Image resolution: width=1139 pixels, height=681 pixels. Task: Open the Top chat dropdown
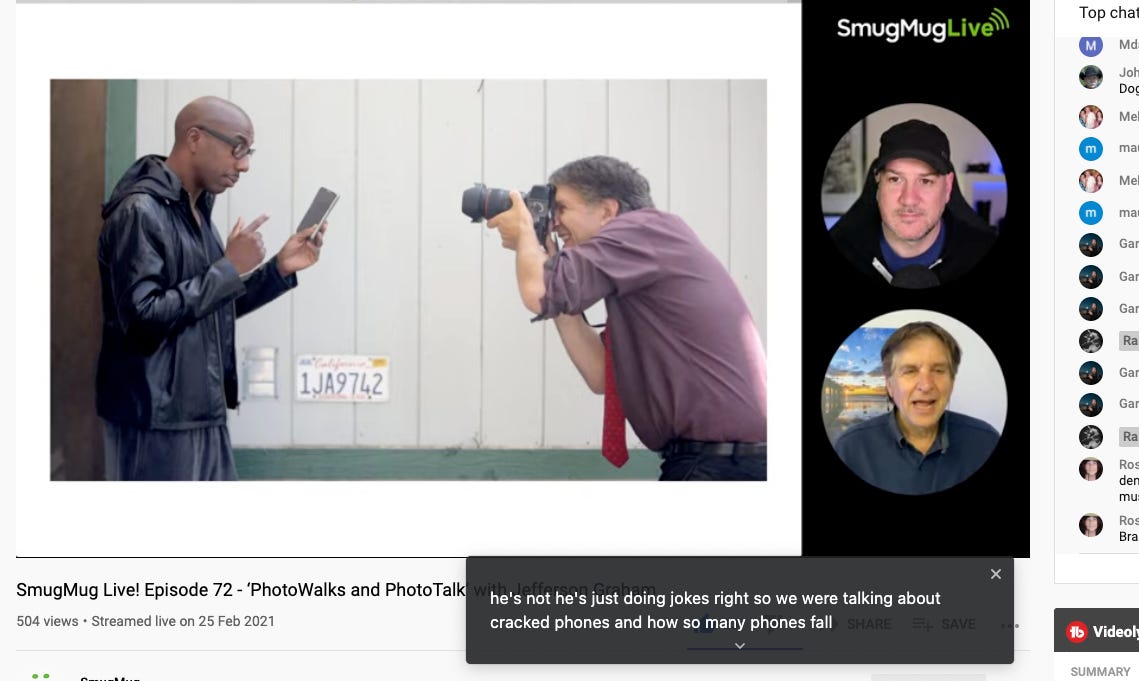point(1108,12)
